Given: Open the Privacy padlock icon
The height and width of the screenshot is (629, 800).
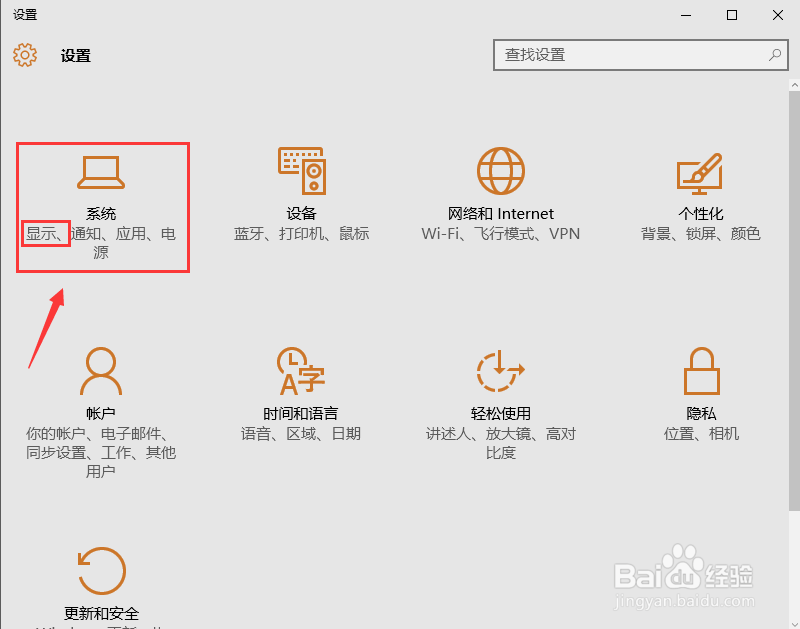Looking at the screenshot, I should pos(701,371).
